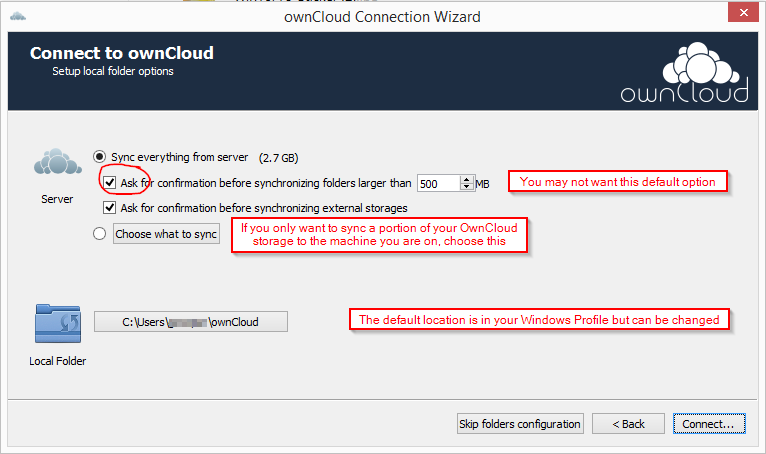Screen dimensions: 766x454
Task: Select Sync everything from server radio button
Action: pyautogui.click(x=100, y=157)
